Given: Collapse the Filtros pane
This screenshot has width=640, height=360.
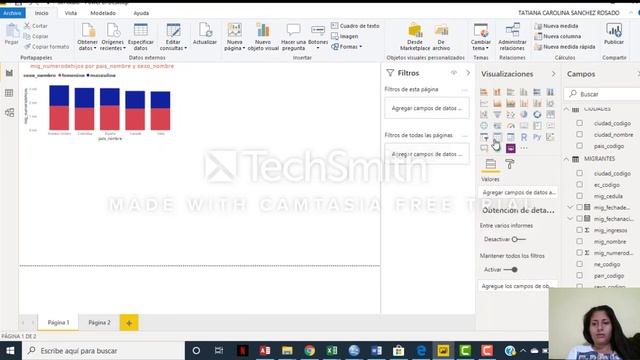Looking at the screenshot, I should pyautogui.click(x=468, y=73).
